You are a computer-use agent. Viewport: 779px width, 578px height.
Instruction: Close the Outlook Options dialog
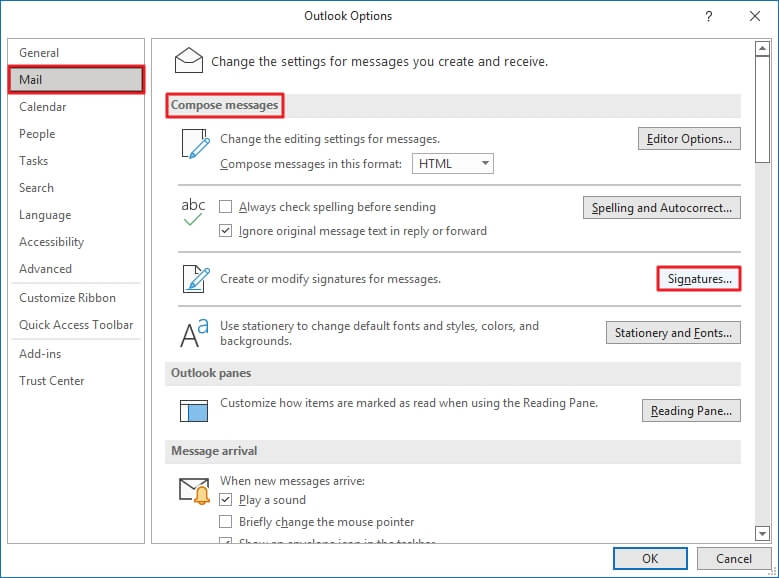pyautogui.click(x=755, y=16)
